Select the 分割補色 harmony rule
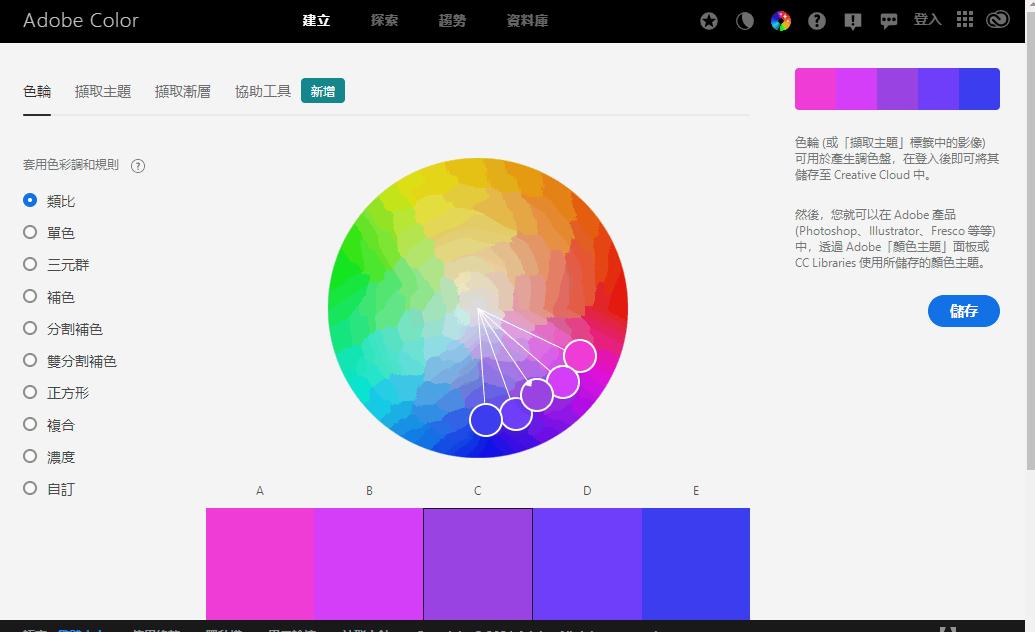The image size is (1035, 632). (x=63, y=329)
